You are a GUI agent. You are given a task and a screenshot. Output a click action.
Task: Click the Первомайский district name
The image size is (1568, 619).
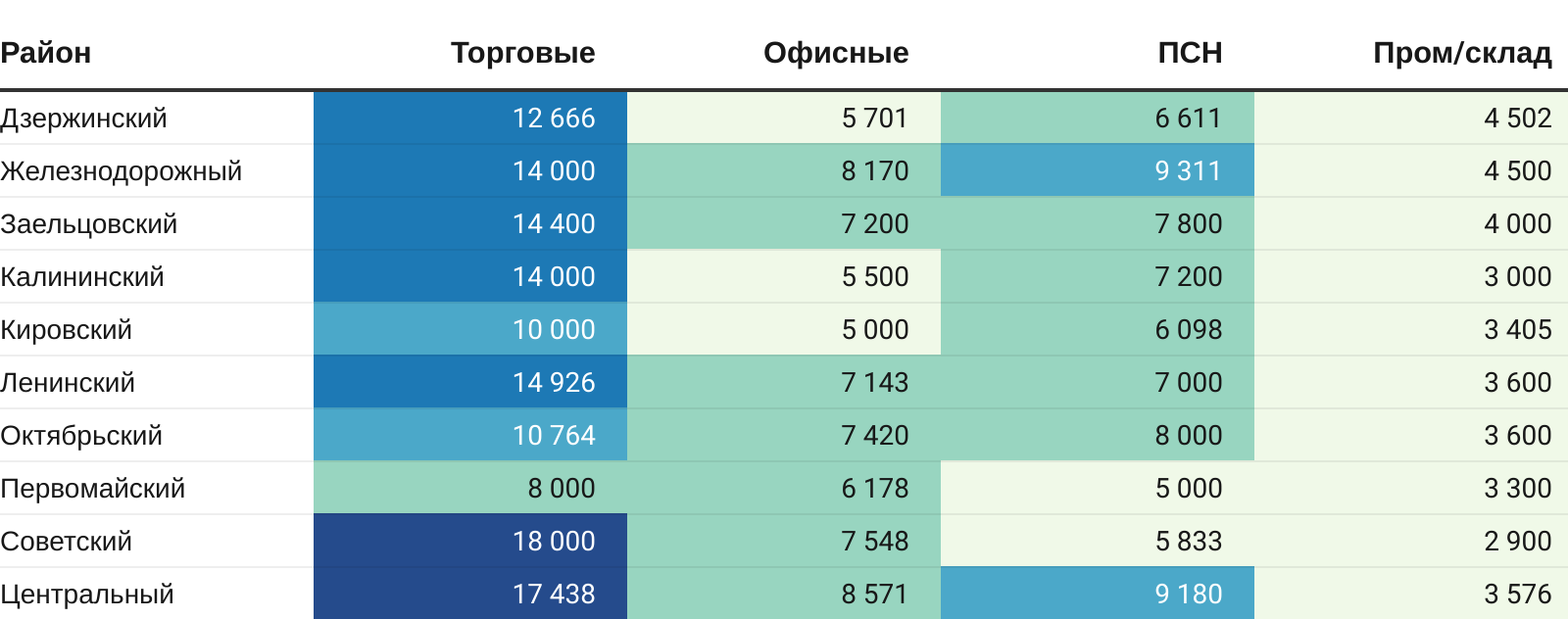click(93, 489)
